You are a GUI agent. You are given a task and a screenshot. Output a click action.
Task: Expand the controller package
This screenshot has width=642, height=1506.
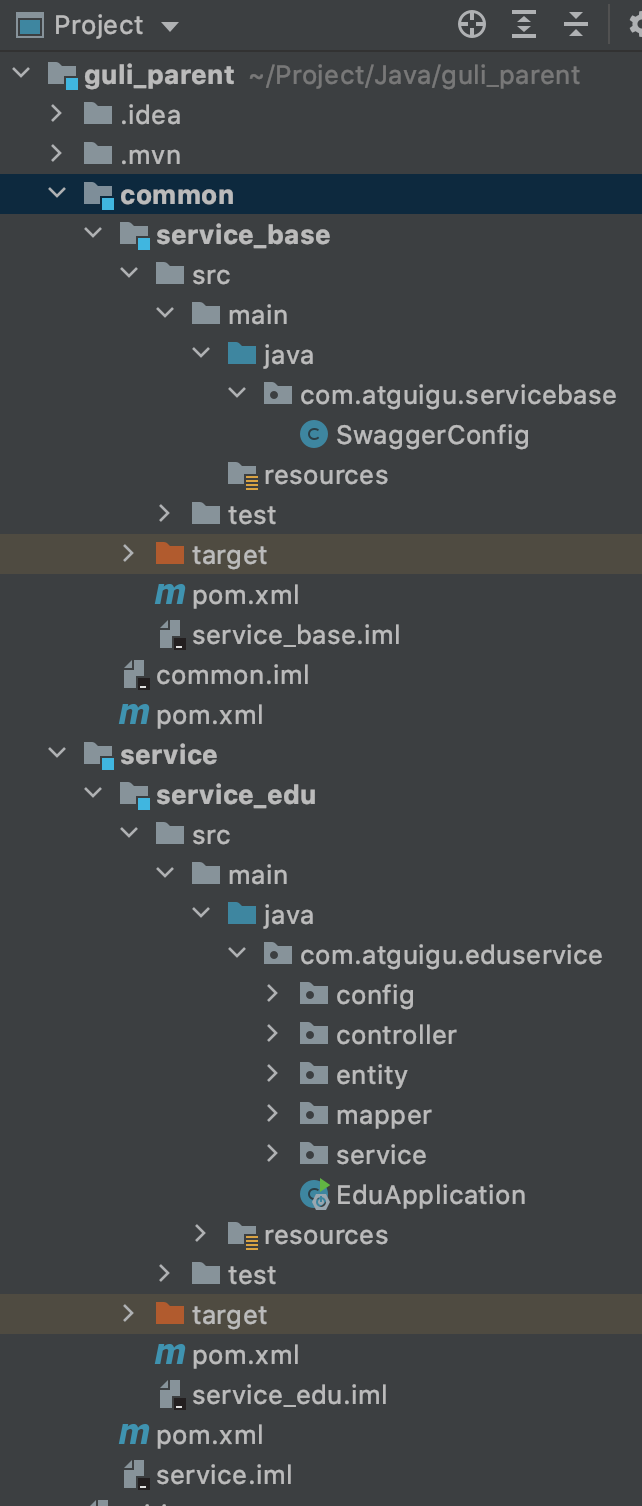tap(272, 1034)
